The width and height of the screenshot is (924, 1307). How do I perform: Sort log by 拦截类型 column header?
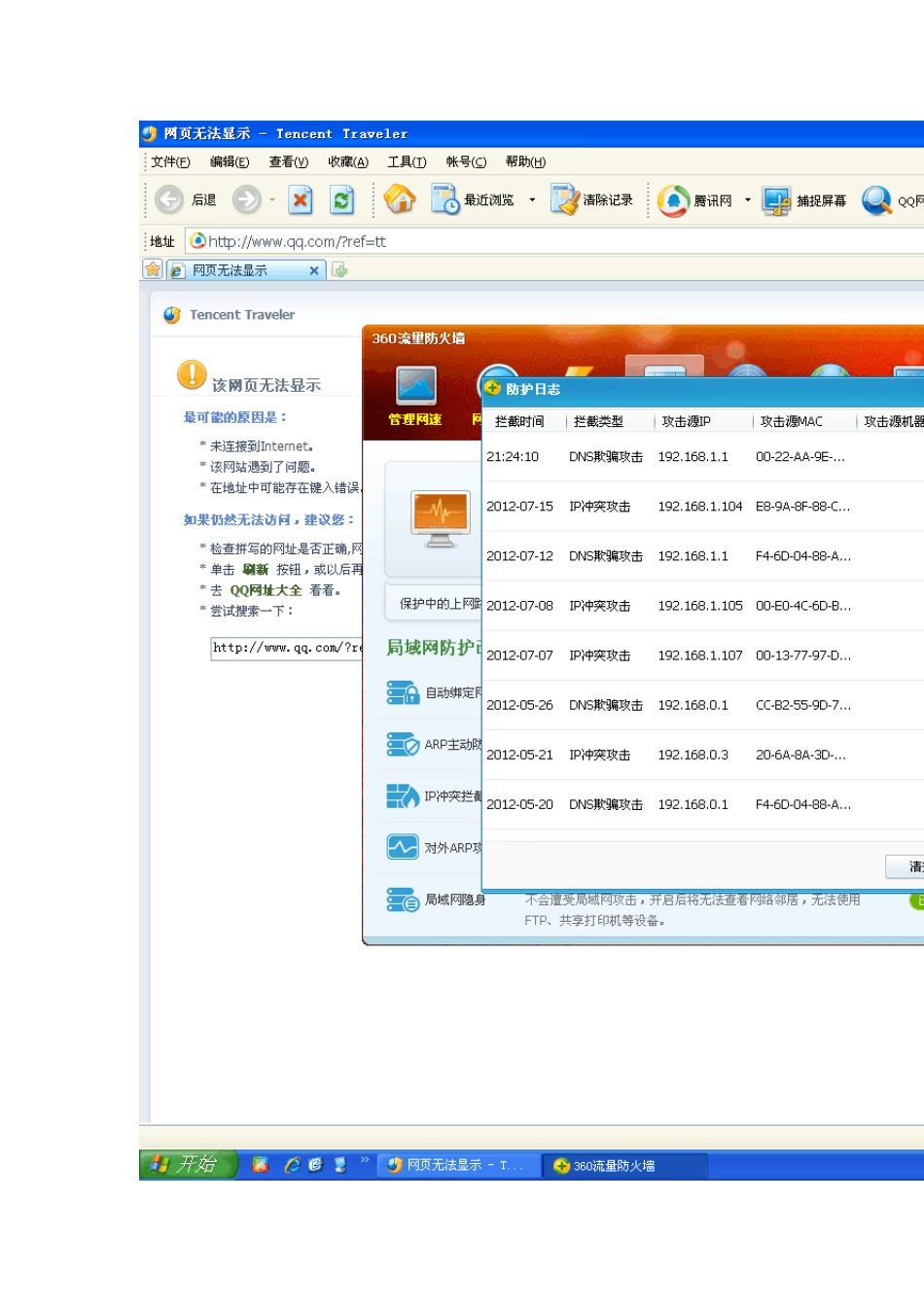598,422
